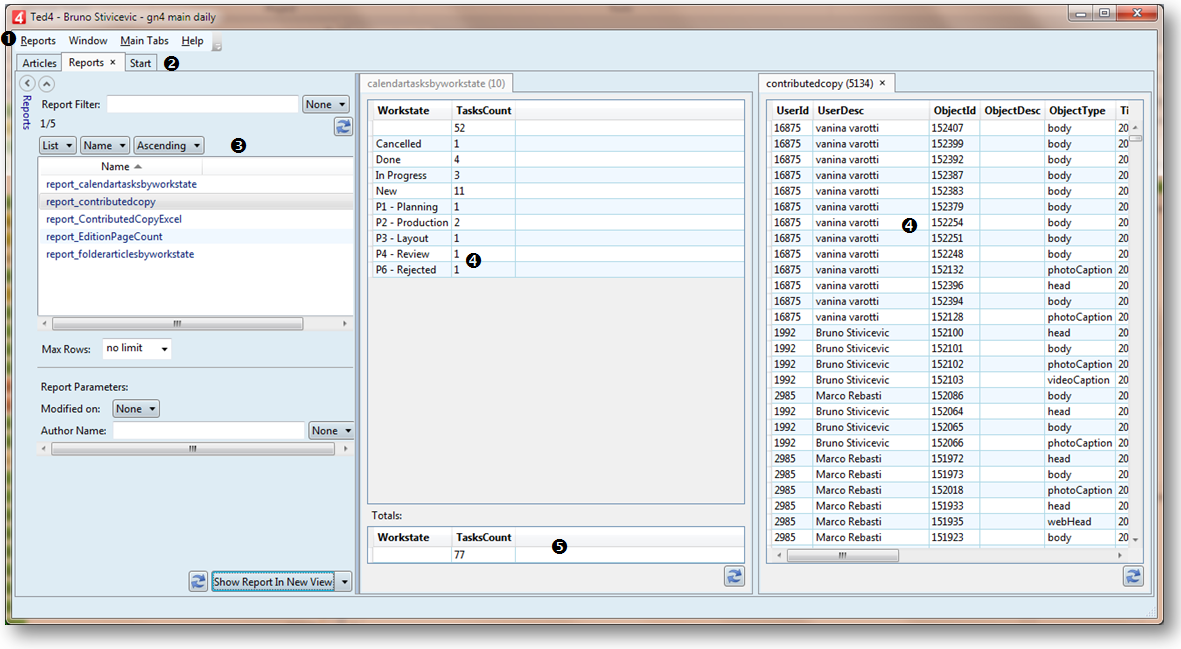Click the vertical Reports side panel label
1181x649 pixels.
[x=26, y=112]
